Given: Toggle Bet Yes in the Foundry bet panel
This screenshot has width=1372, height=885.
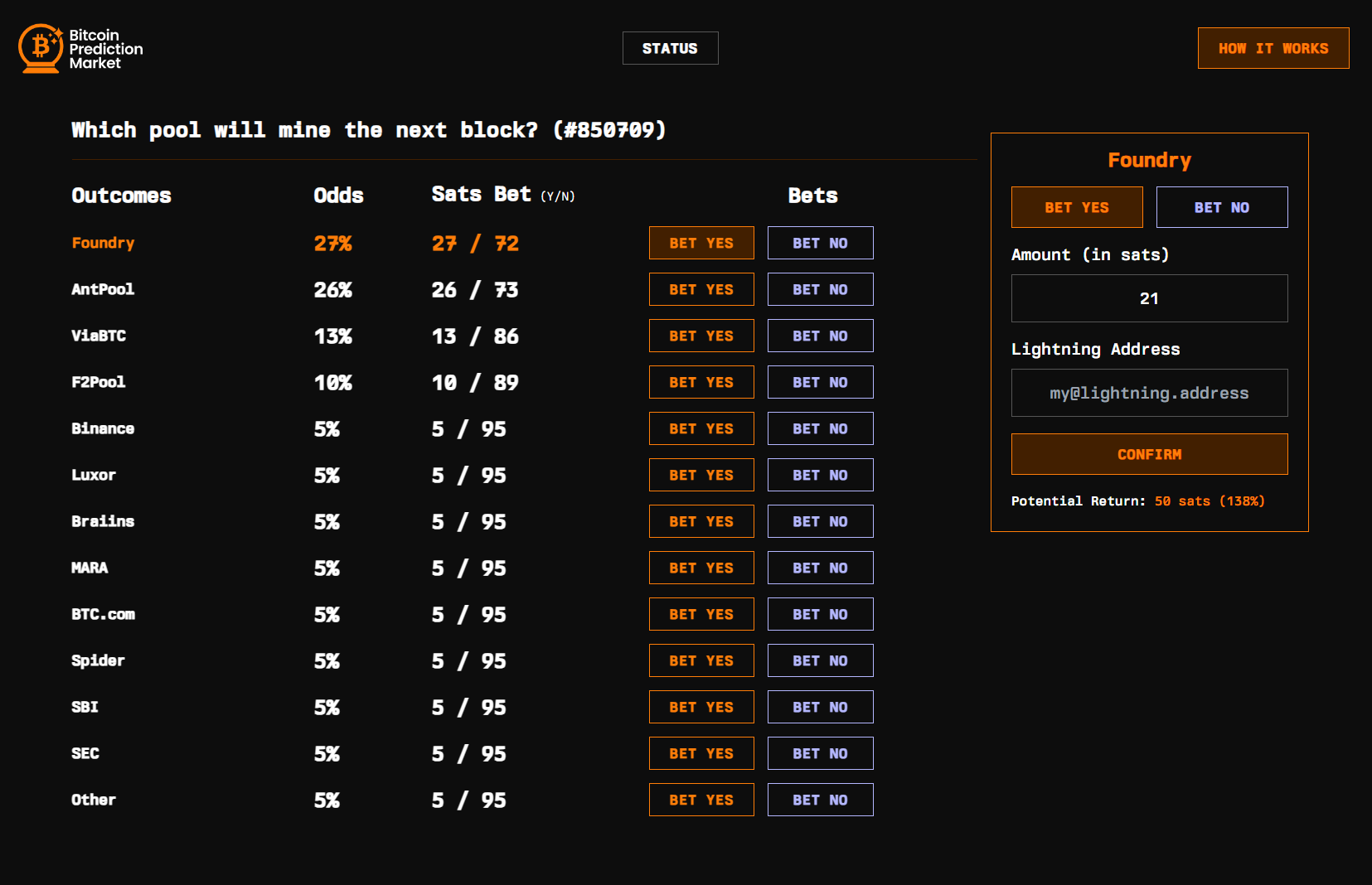Looking at the screenshot, I should (1076, 207).
